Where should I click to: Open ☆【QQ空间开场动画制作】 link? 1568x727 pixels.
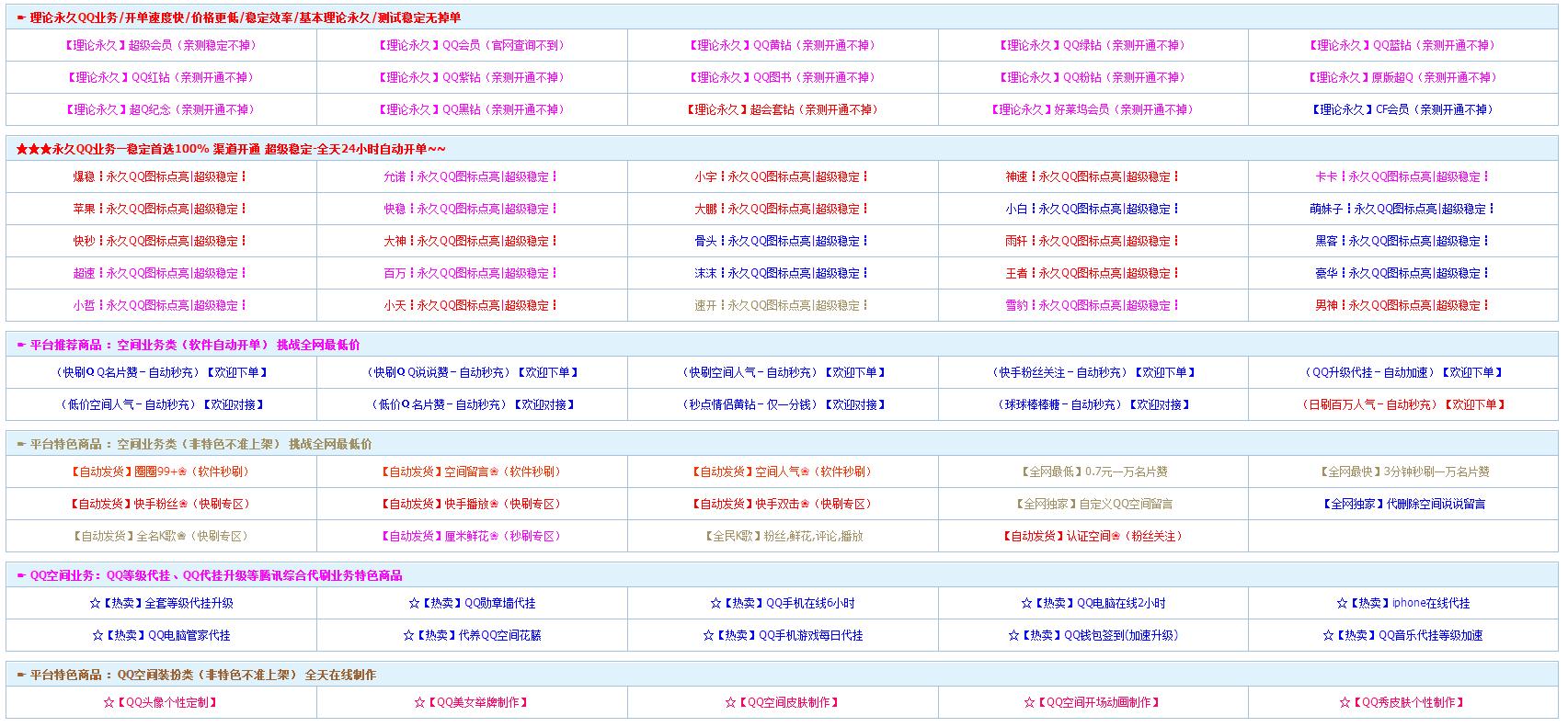click(x=1093, y=702)
